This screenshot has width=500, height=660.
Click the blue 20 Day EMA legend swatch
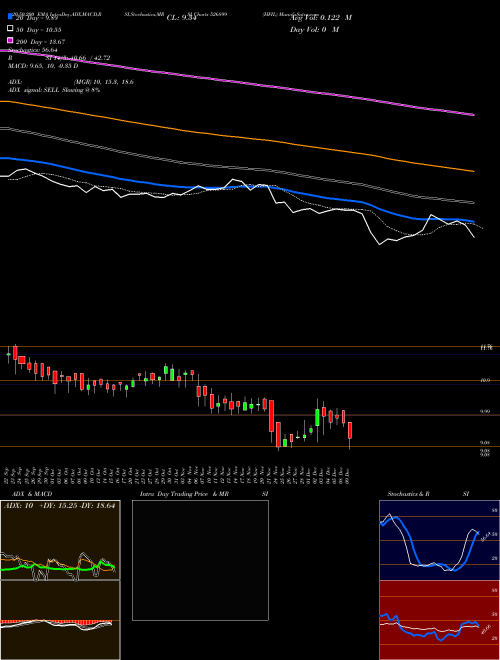(x=10, y=17)
